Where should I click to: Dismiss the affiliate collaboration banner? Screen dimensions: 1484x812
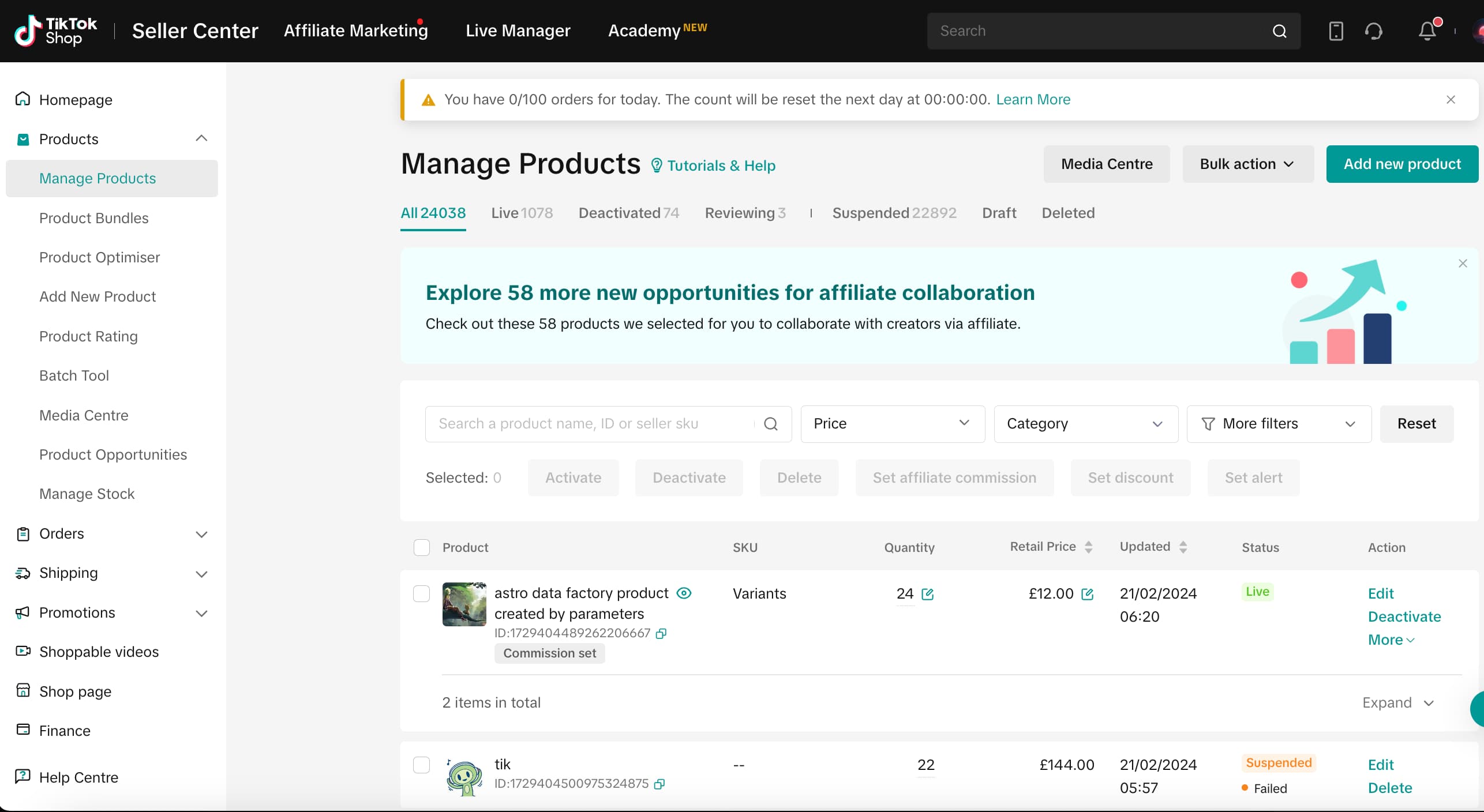click(x=1463, y=264)
